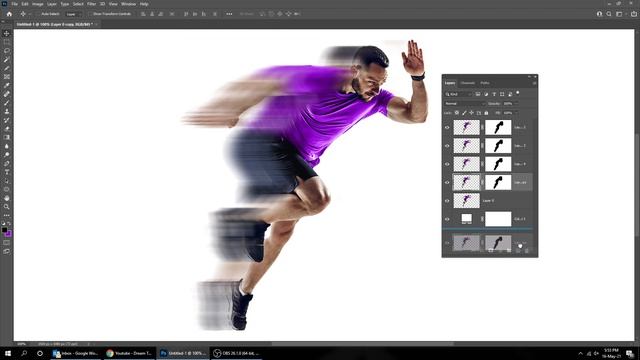The height and width of the screenshot is (360, 640).
Task: Select the Clone Stamp tool
Action: 7,111
